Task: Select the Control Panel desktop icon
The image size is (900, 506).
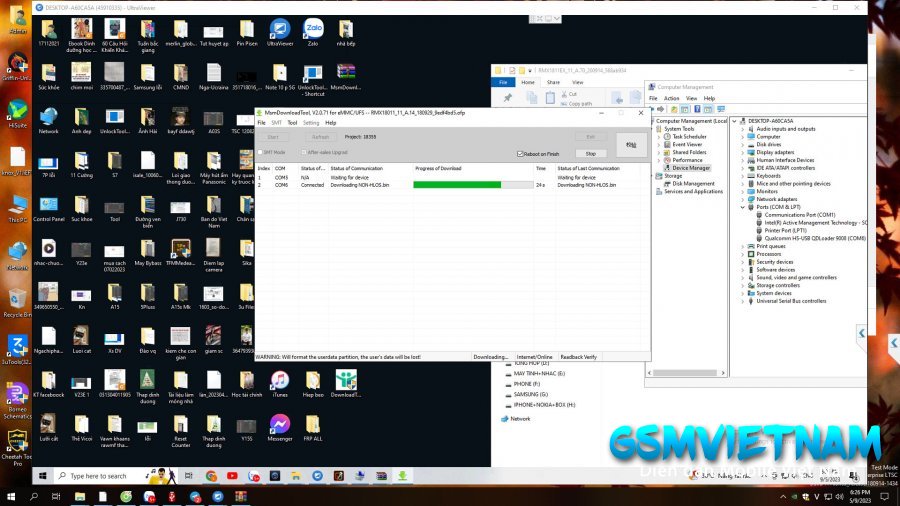Action: click(x=49, y=209)
